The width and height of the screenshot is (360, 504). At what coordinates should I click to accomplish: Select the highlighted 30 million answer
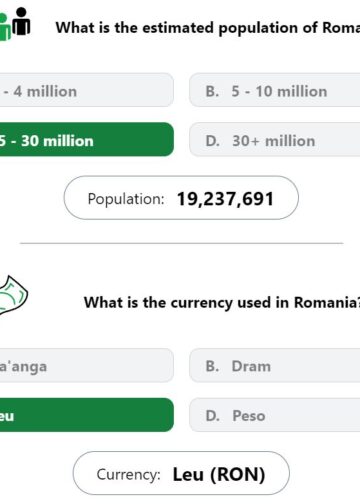[87, 139]
